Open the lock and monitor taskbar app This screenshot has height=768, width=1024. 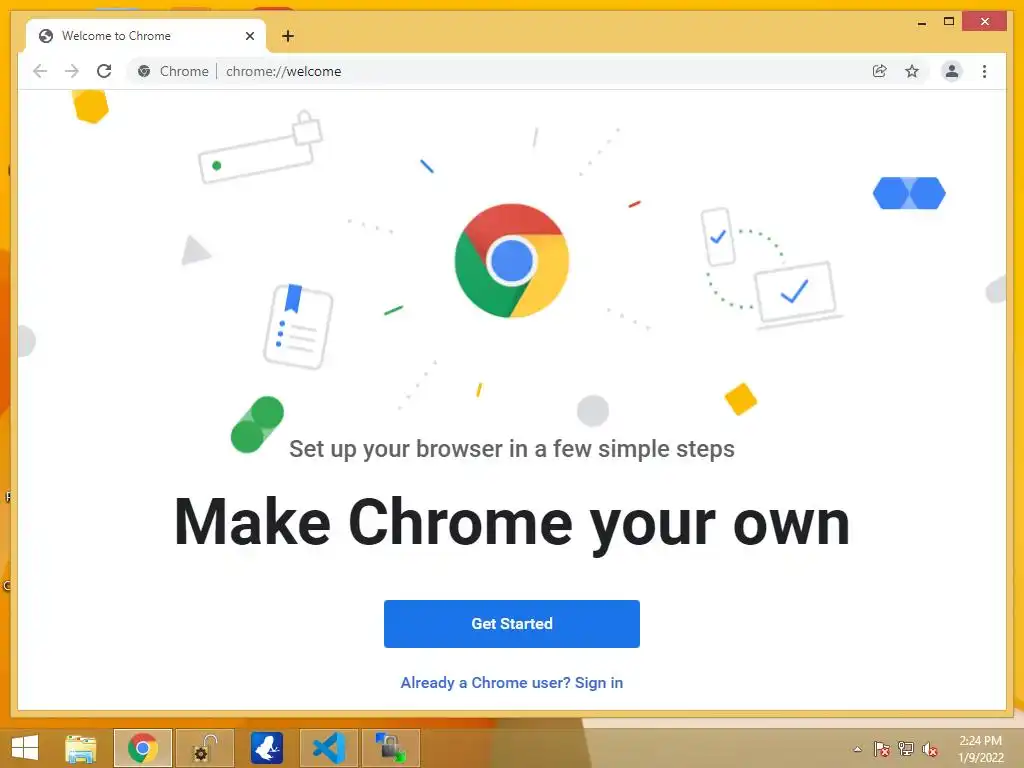point(391,748)
